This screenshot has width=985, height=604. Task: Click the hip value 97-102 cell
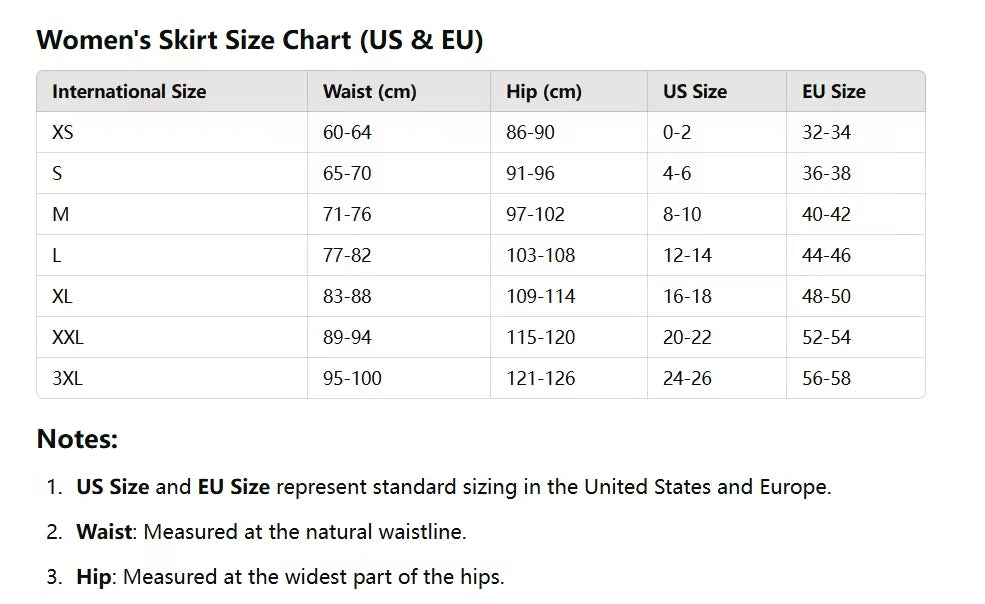535,215
